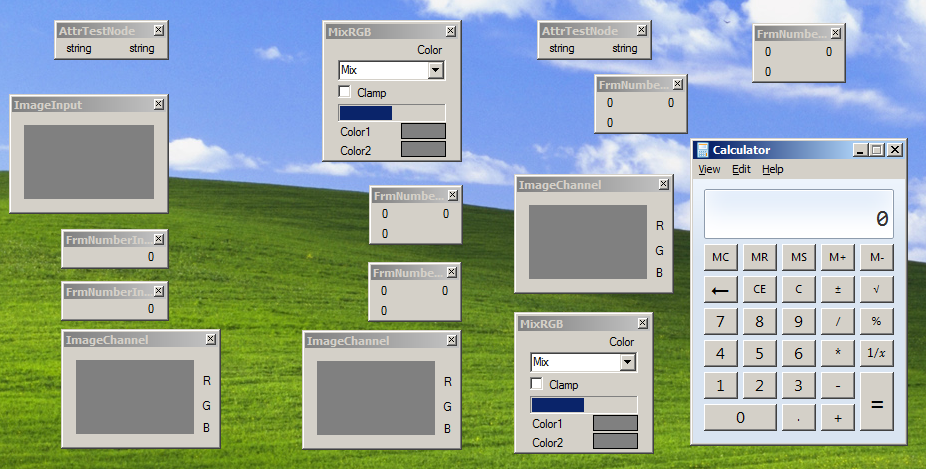Click B output in ImageChannel window beside Calculator
The height and width of the screenshot is (469, 926).
point(660,273)
